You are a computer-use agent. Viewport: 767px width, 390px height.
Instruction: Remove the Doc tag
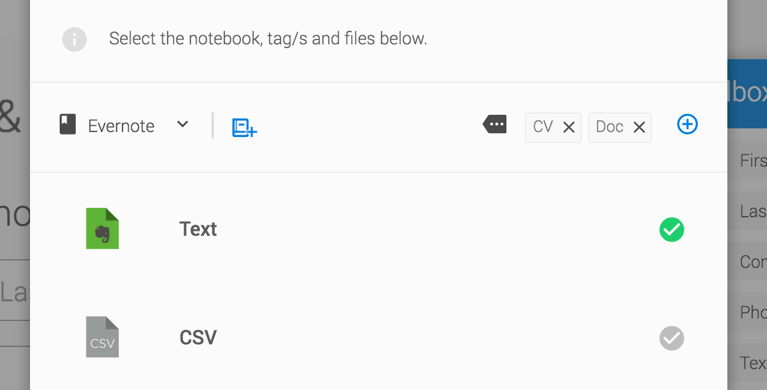[639, 128]
